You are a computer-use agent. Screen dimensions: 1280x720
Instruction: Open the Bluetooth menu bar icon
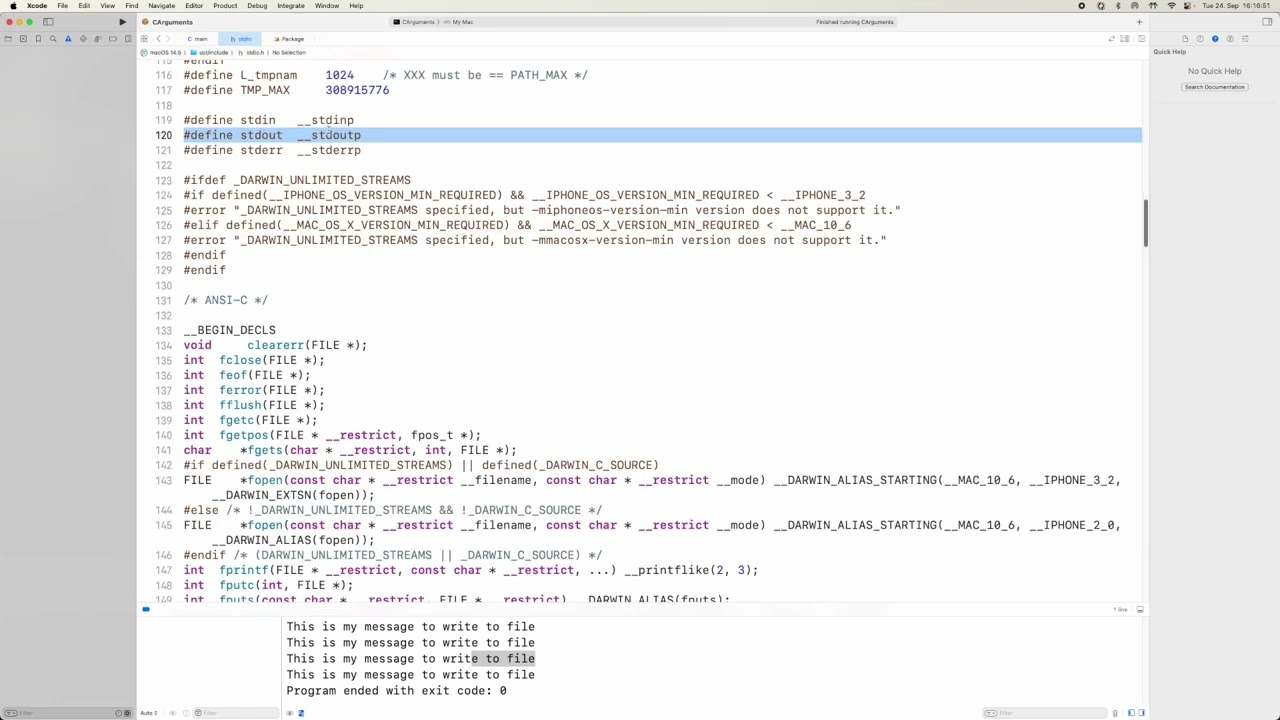1118,6
